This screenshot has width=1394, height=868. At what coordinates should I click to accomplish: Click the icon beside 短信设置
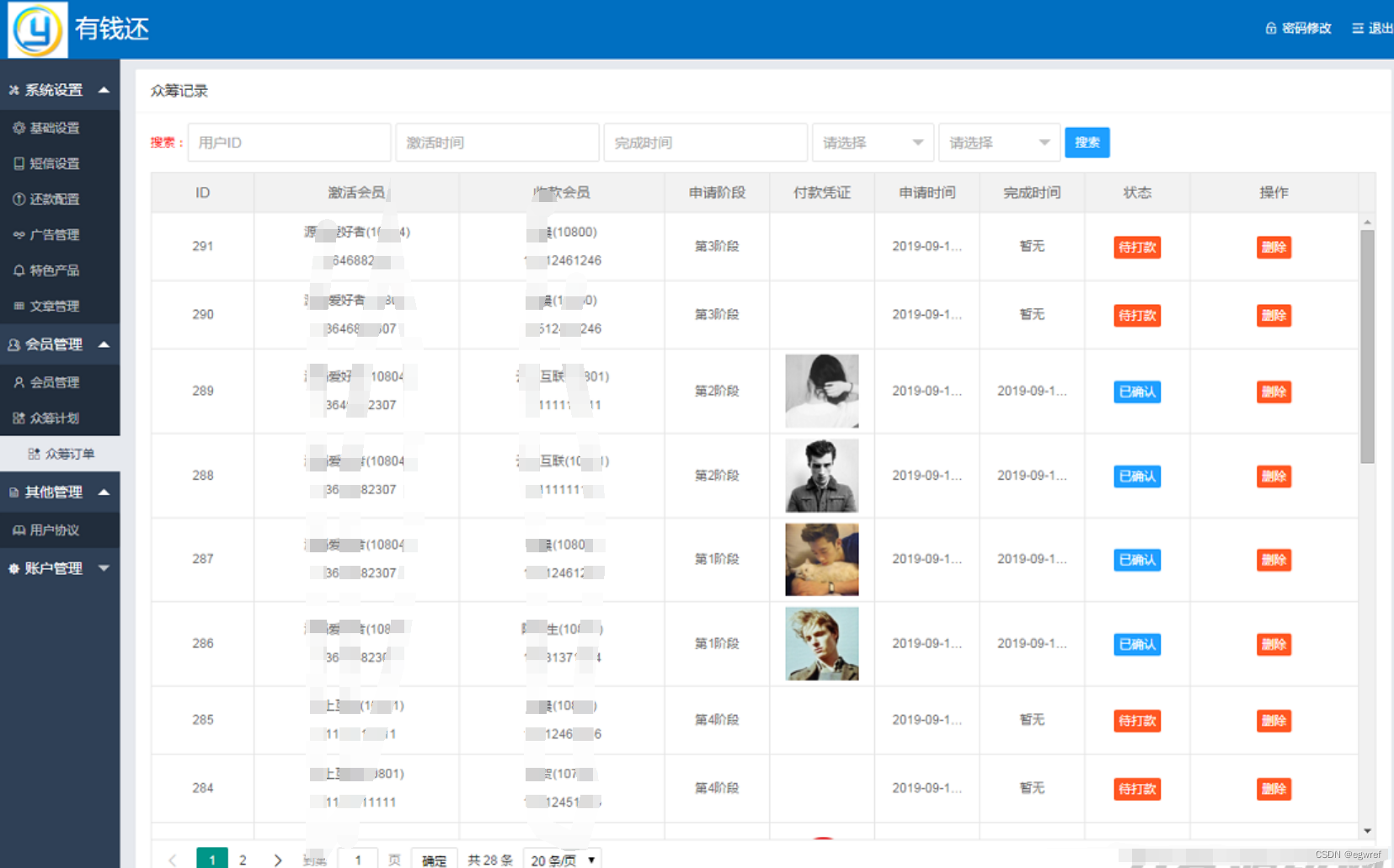point(19,163)
